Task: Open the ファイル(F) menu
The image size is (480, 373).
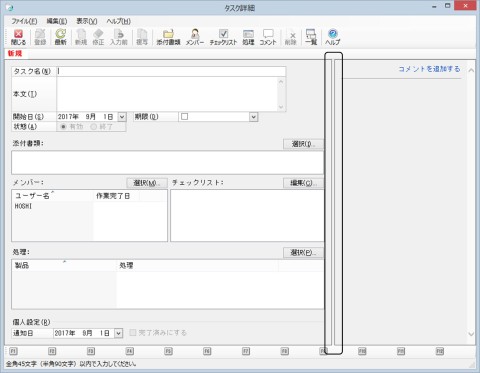Action: click(24, 21)
